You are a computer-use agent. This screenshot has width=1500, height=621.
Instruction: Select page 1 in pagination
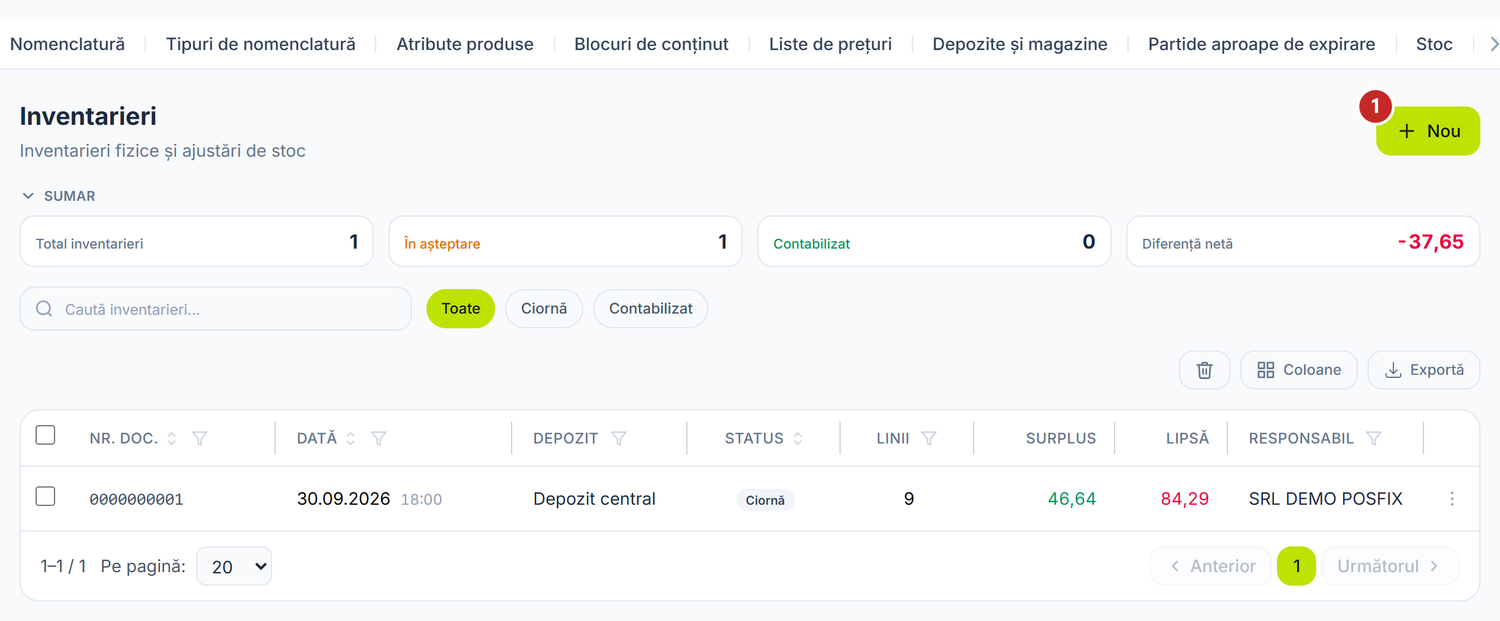1297,566
